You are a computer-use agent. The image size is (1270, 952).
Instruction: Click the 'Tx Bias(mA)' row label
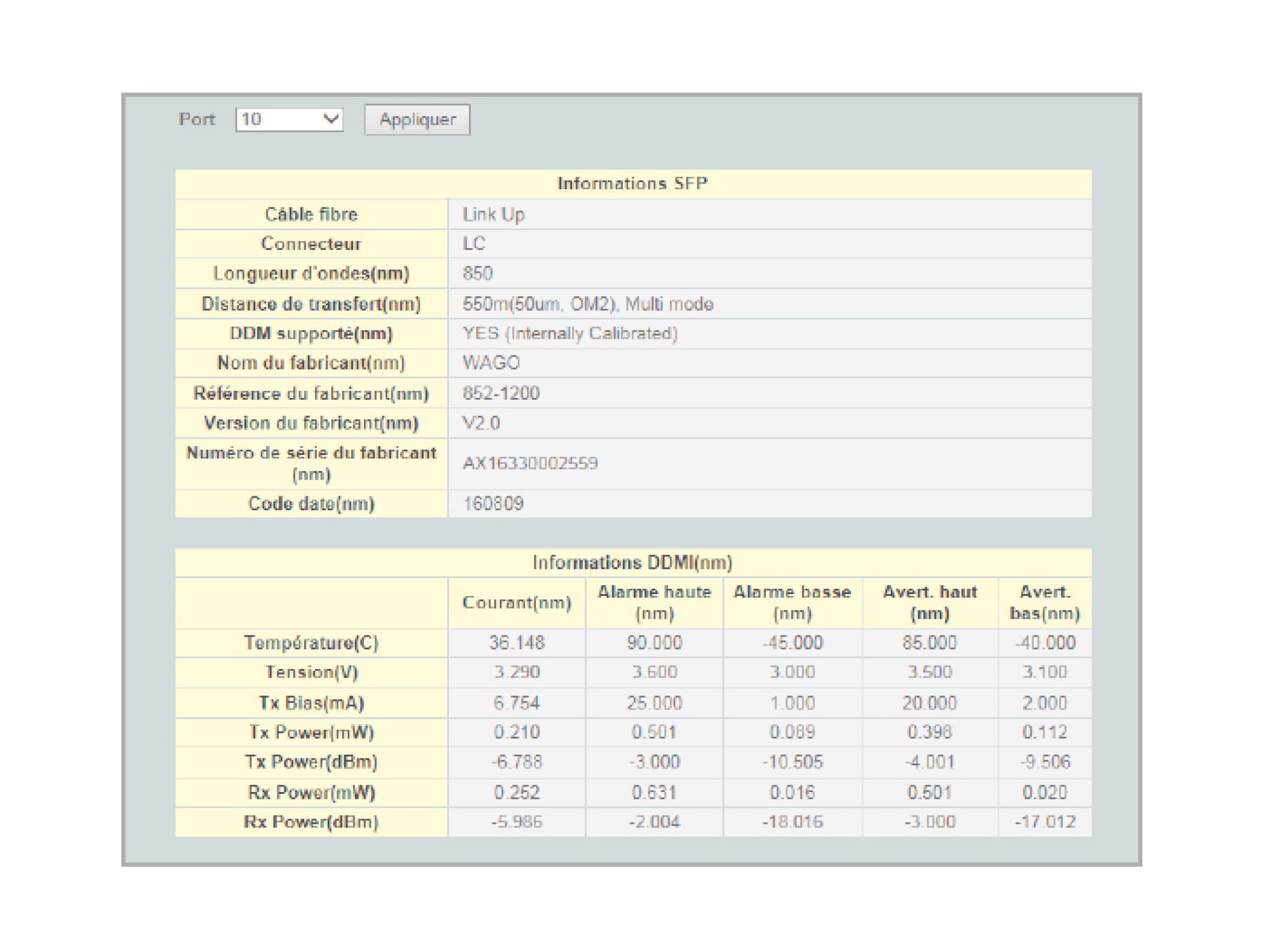(312, 703)
